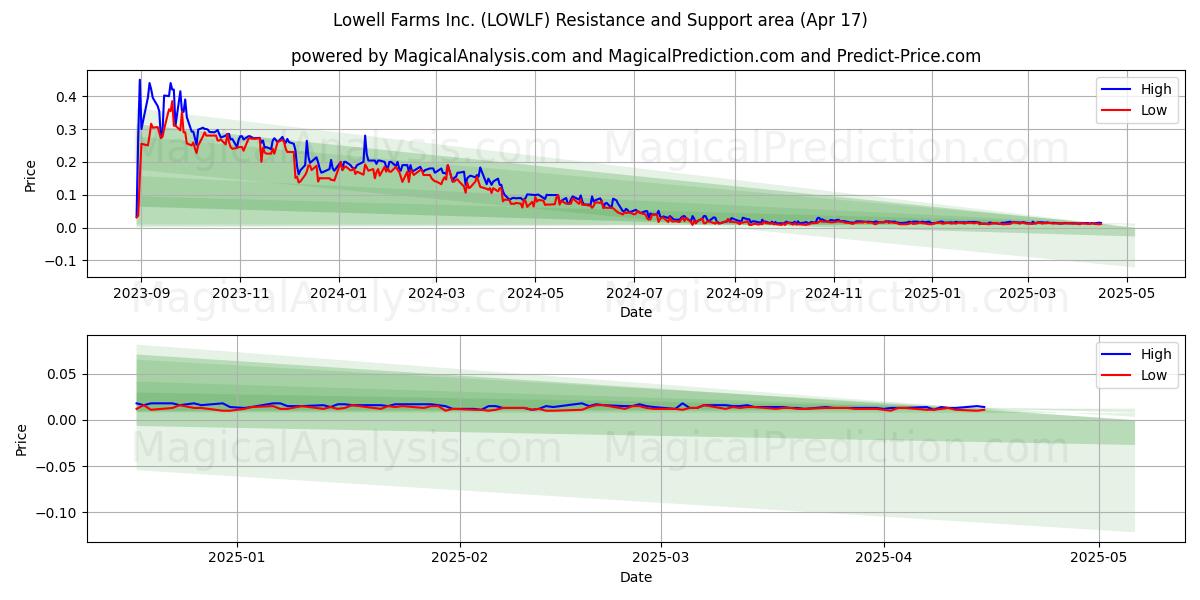Click the '2023-09' x-axis label on the top chart
This screenshot has width=1200, height=600.
(141, 294)
